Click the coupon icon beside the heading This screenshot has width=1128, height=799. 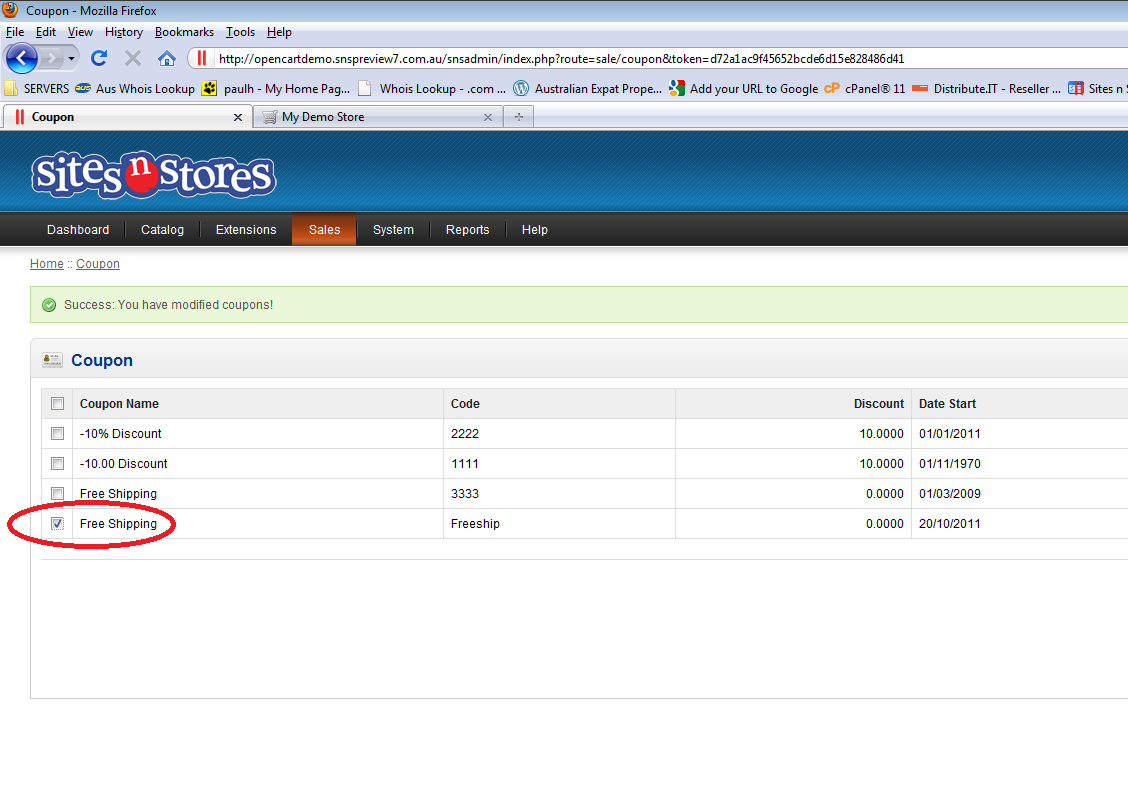coord(52,360)
